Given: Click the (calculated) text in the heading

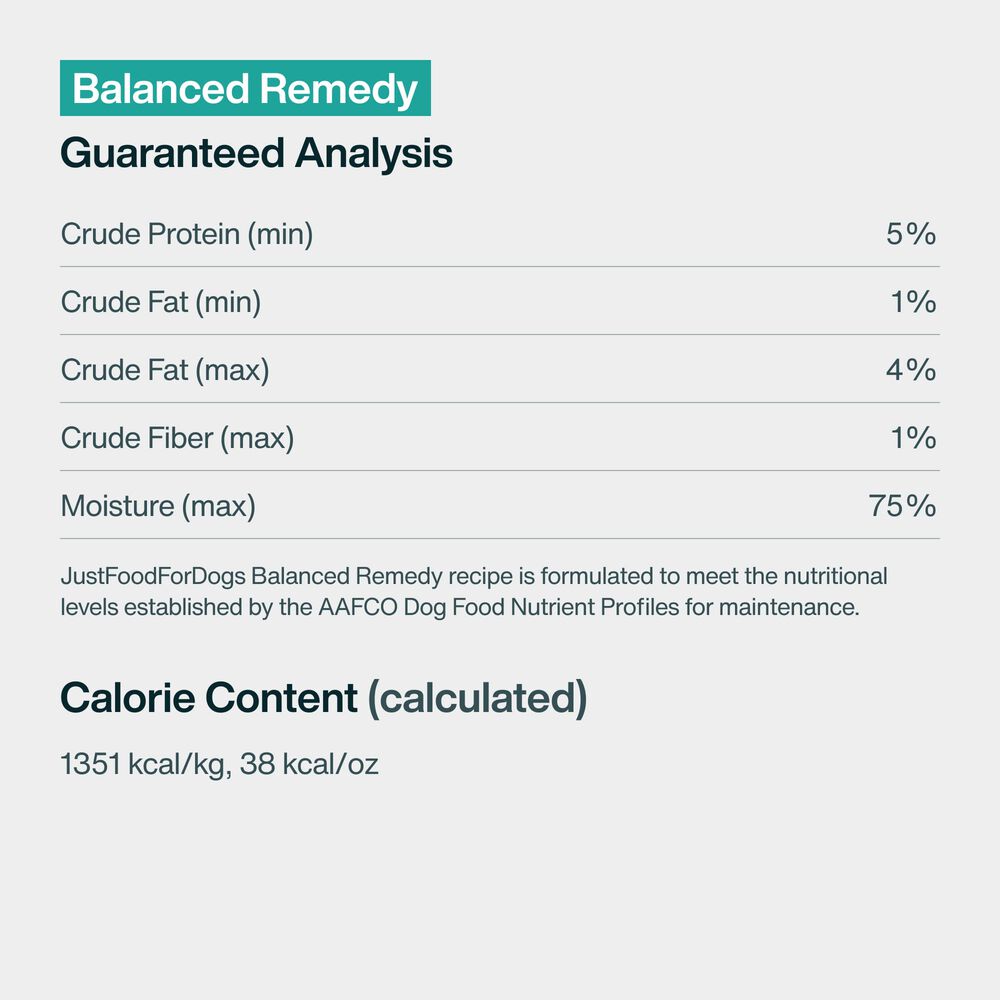Looking at the screenshot, I should pos(477,699).
